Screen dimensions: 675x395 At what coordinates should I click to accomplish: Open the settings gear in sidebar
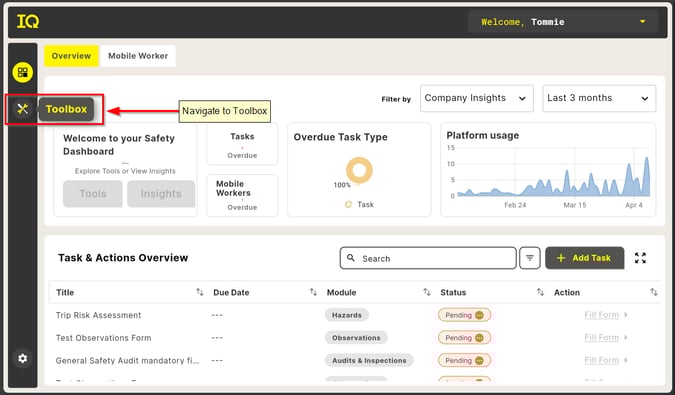tap(22, 358)
